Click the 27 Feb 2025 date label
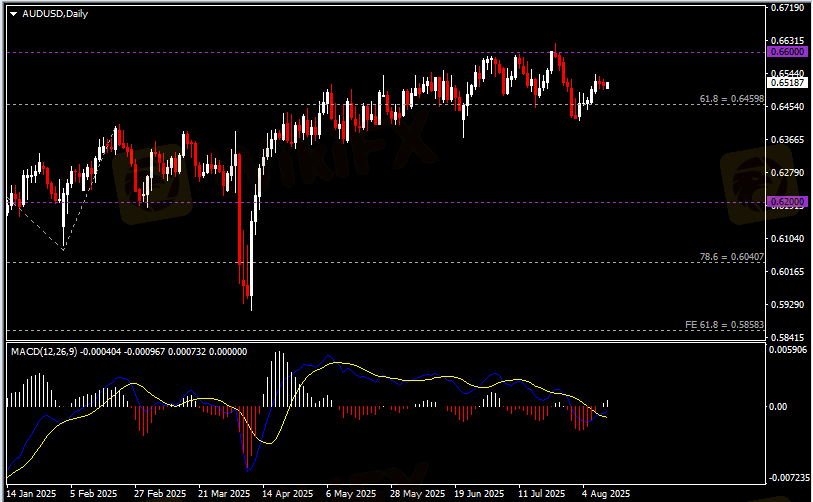Screen dimensions: 813x502 tap(160, 494)
